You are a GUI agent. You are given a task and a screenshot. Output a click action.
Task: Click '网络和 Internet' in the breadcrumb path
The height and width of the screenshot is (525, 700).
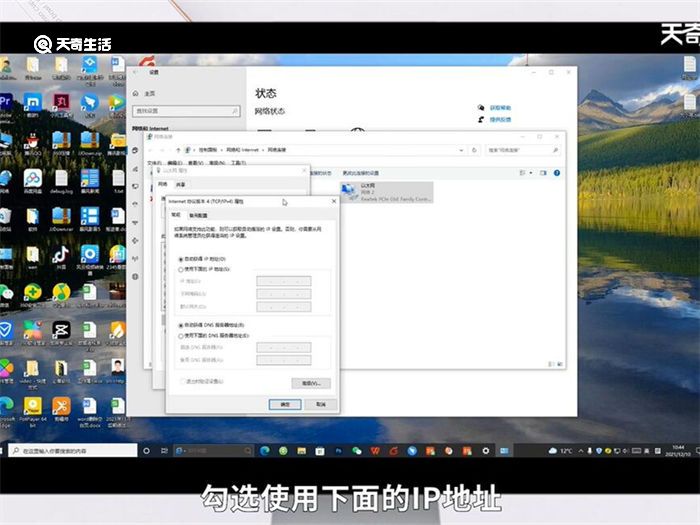coord(242,150)
